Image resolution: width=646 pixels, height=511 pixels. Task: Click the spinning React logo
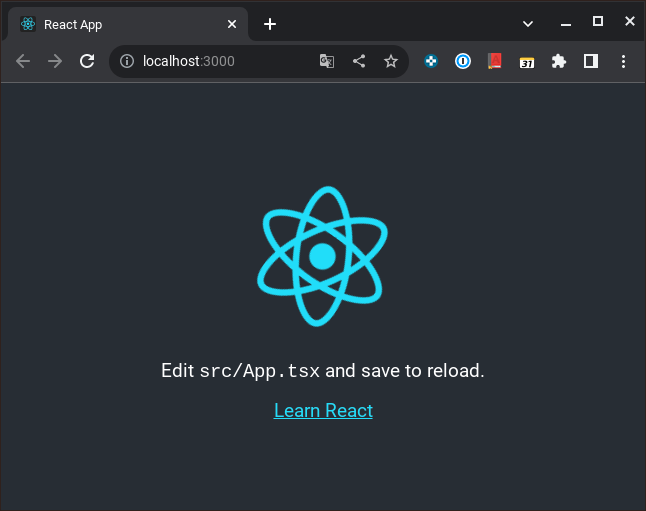click(x=322, y=256)
